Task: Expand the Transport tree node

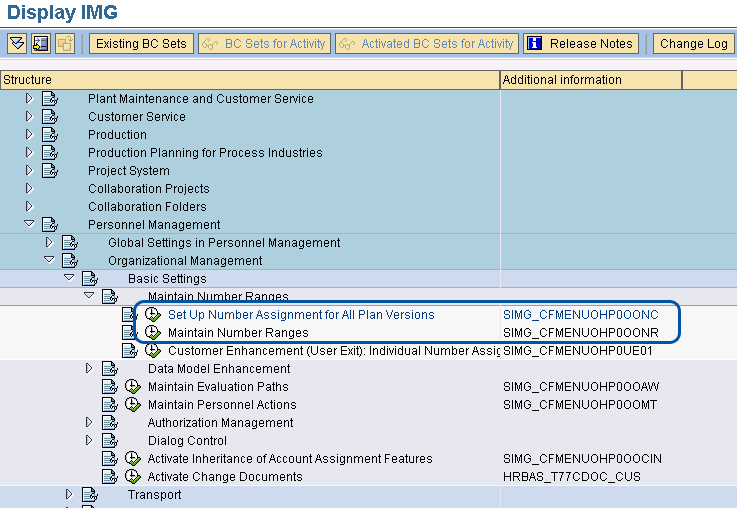Action: pyautogui.click(x=69, y=495)
